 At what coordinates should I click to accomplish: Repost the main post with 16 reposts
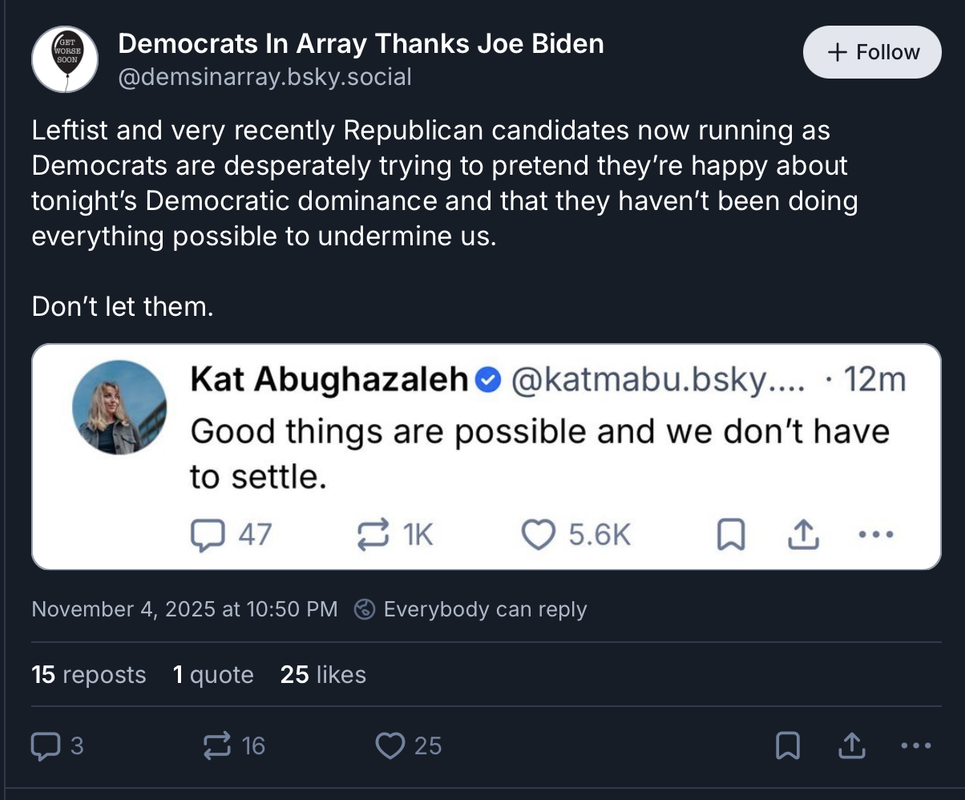point(217,745)
